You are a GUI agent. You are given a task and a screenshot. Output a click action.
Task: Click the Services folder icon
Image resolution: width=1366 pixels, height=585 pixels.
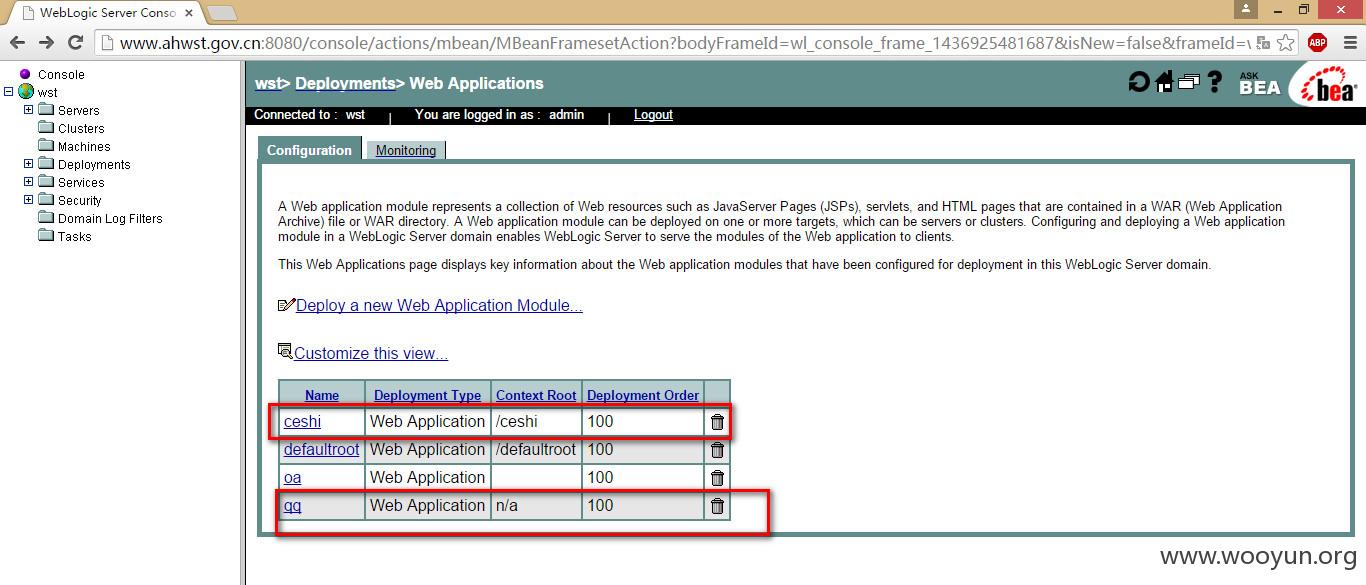pos(46,182)
